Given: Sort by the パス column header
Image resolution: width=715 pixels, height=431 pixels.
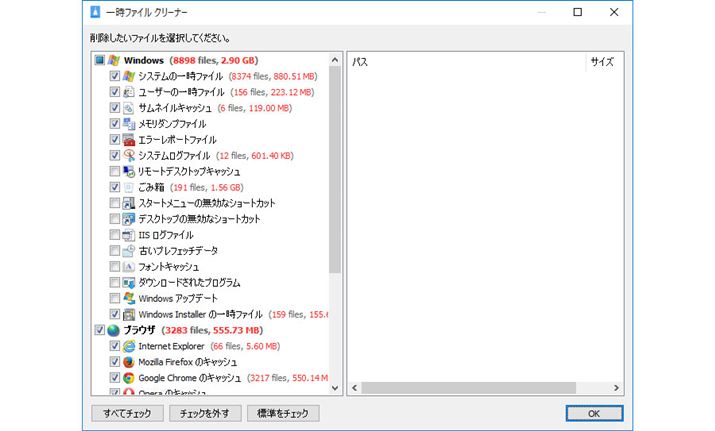Looking at the screenshot, I should pyautogui.click(x=465, y=62).
